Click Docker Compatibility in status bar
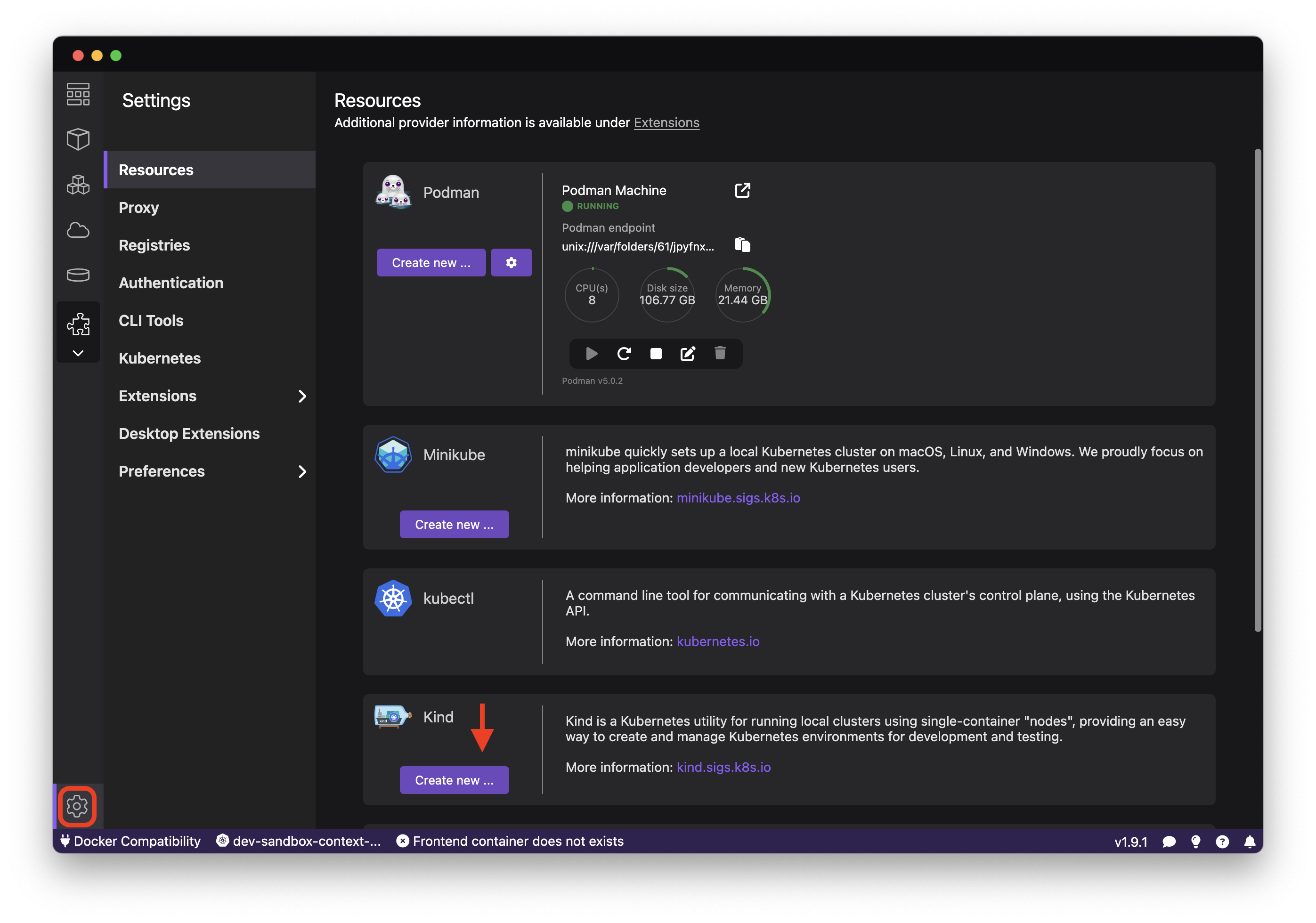Viewport: 1316px width, 923px height. tap(130, 841)
